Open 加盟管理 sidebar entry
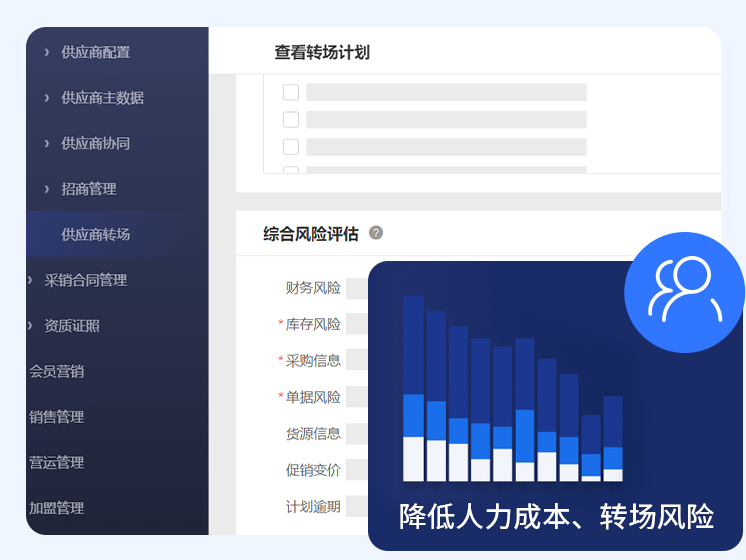 pyautogui.click(x=56, y=508)
